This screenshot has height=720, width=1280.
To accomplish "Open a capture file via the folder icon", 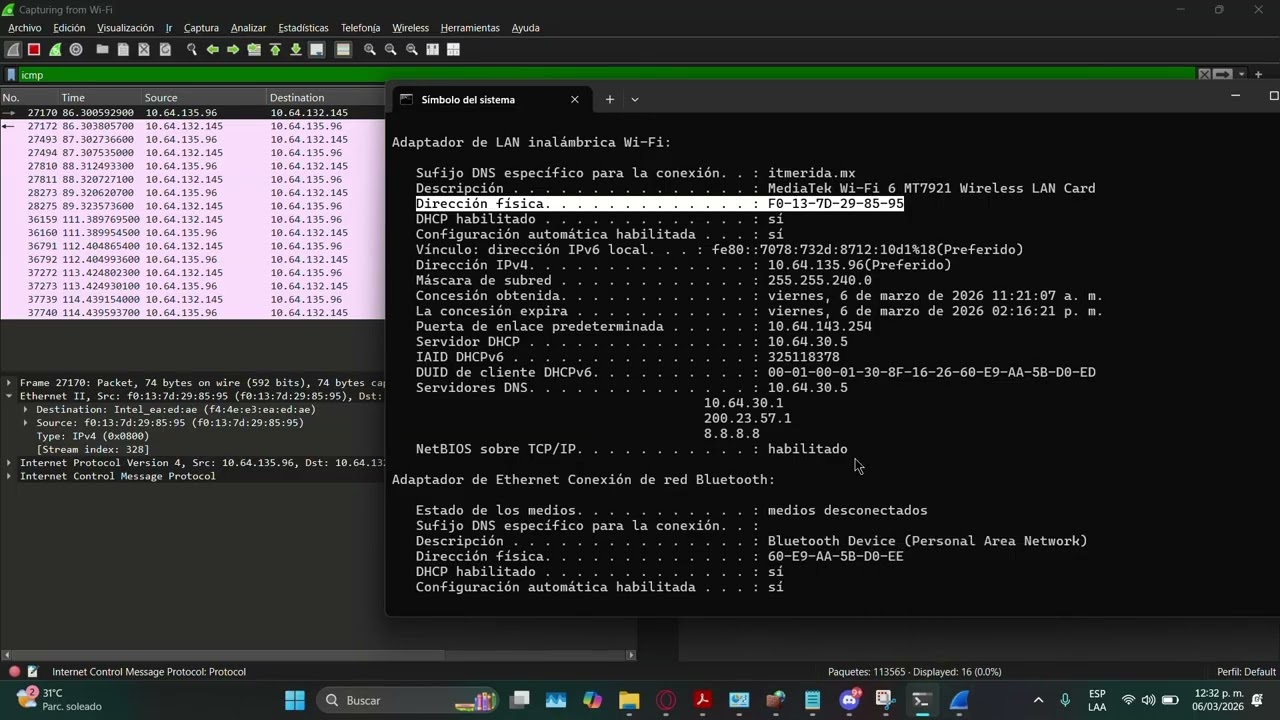I will [x=102, y=49].
